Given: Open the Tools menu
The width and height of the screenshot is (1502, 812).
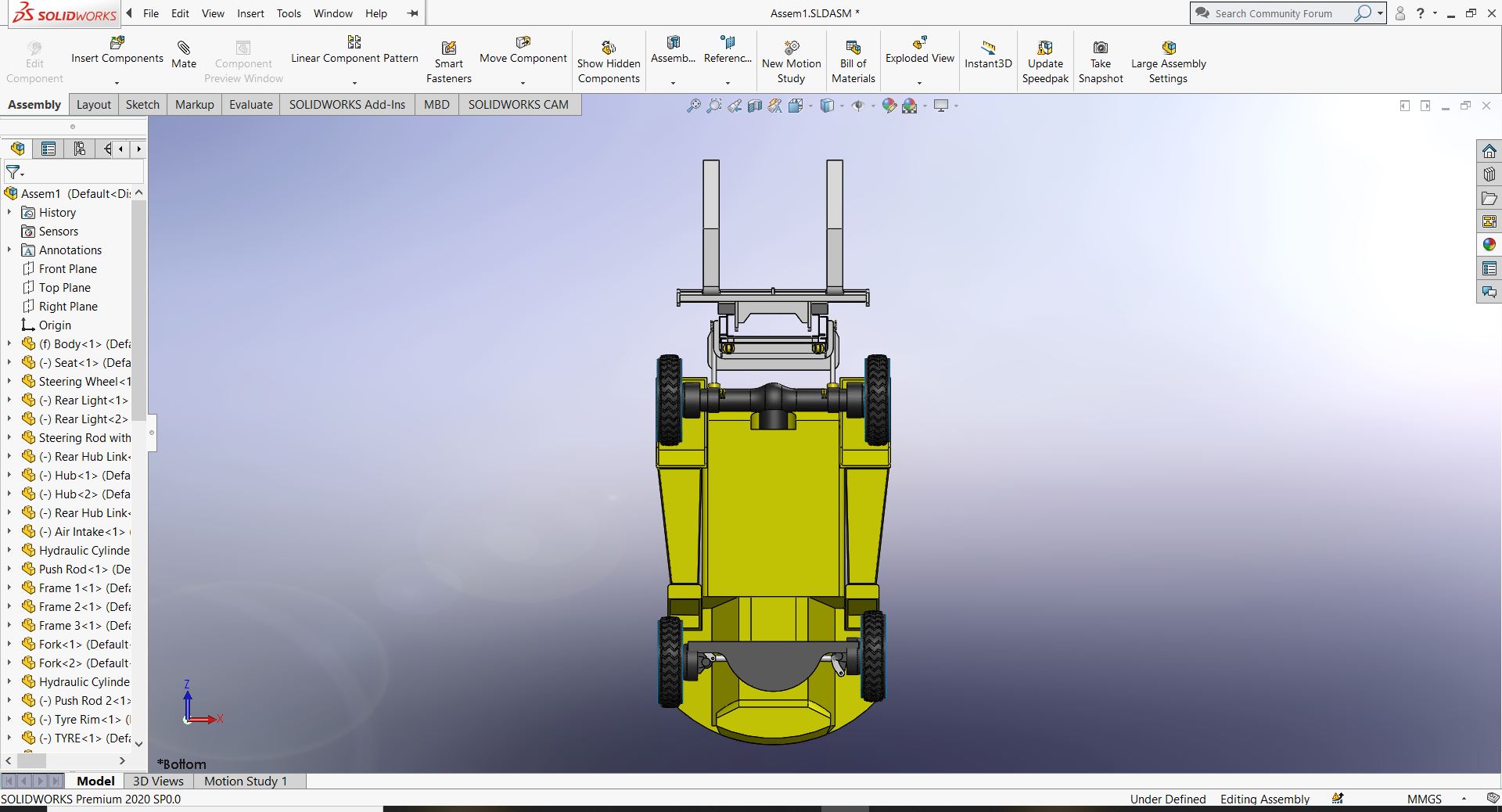Looking at the screenshot, I should tap(289, 13).
